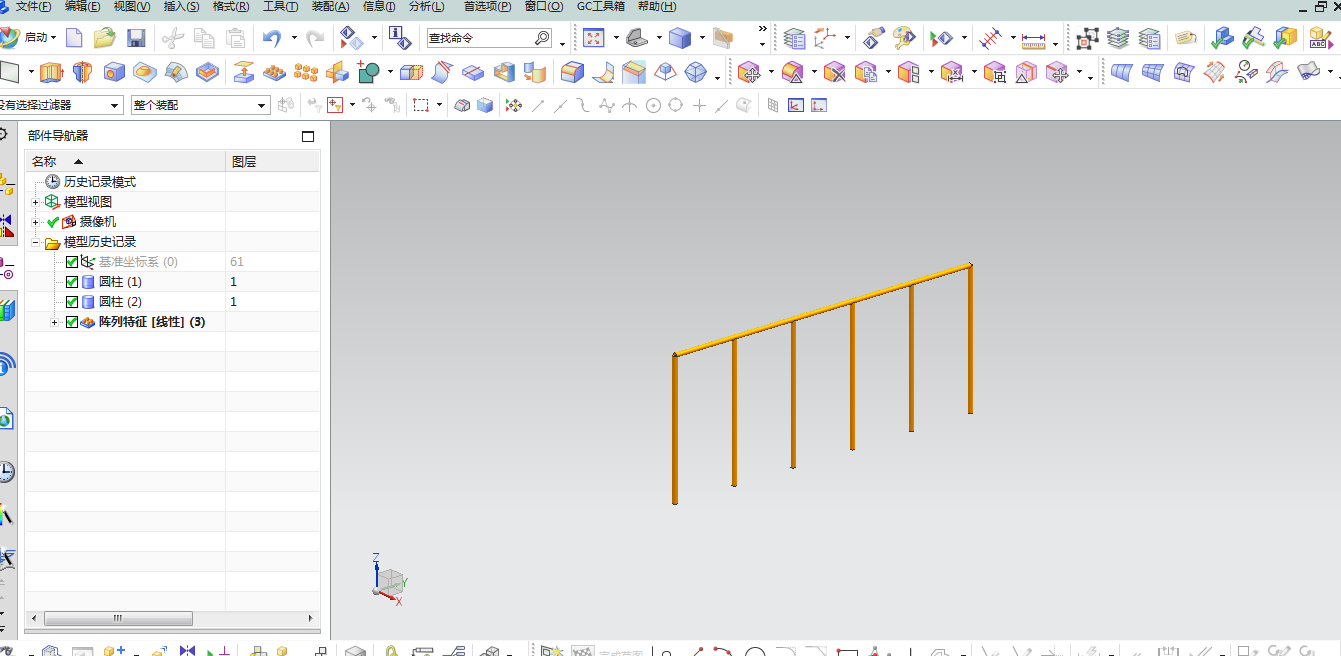Click the Hole feature icon
Viewport: 1341px width, 656px height.
(114, 72)
